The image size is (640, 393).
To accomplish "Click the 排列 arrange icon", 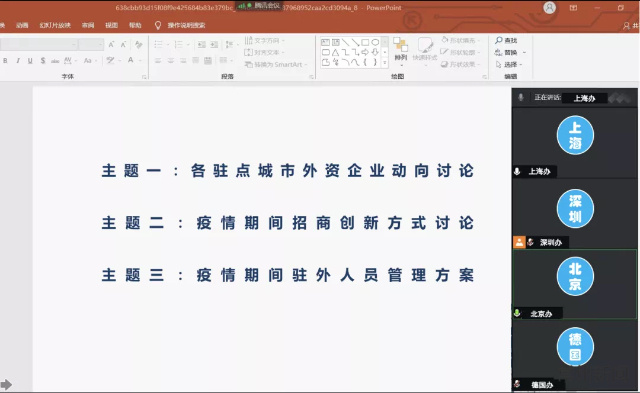I will pos(401,50).
